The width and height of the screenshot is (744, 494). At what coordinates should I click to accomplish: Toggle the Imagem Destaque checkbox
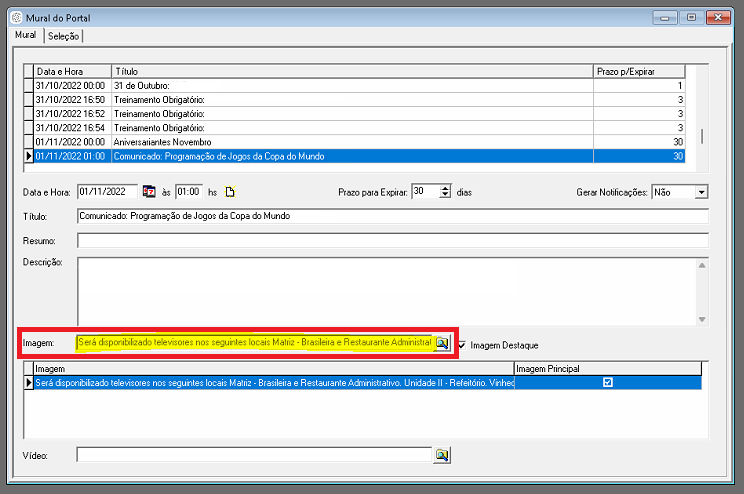[x=462, y=345]
